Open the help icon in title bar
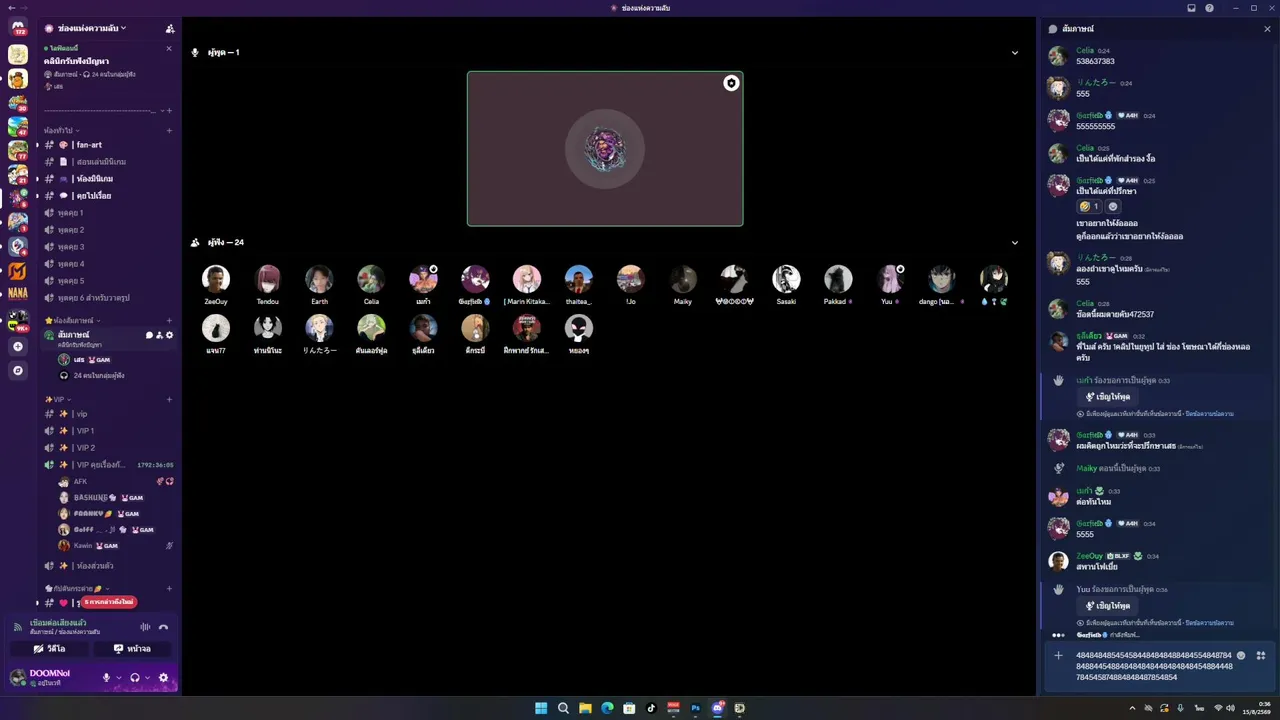 (x=1209, y=8)
